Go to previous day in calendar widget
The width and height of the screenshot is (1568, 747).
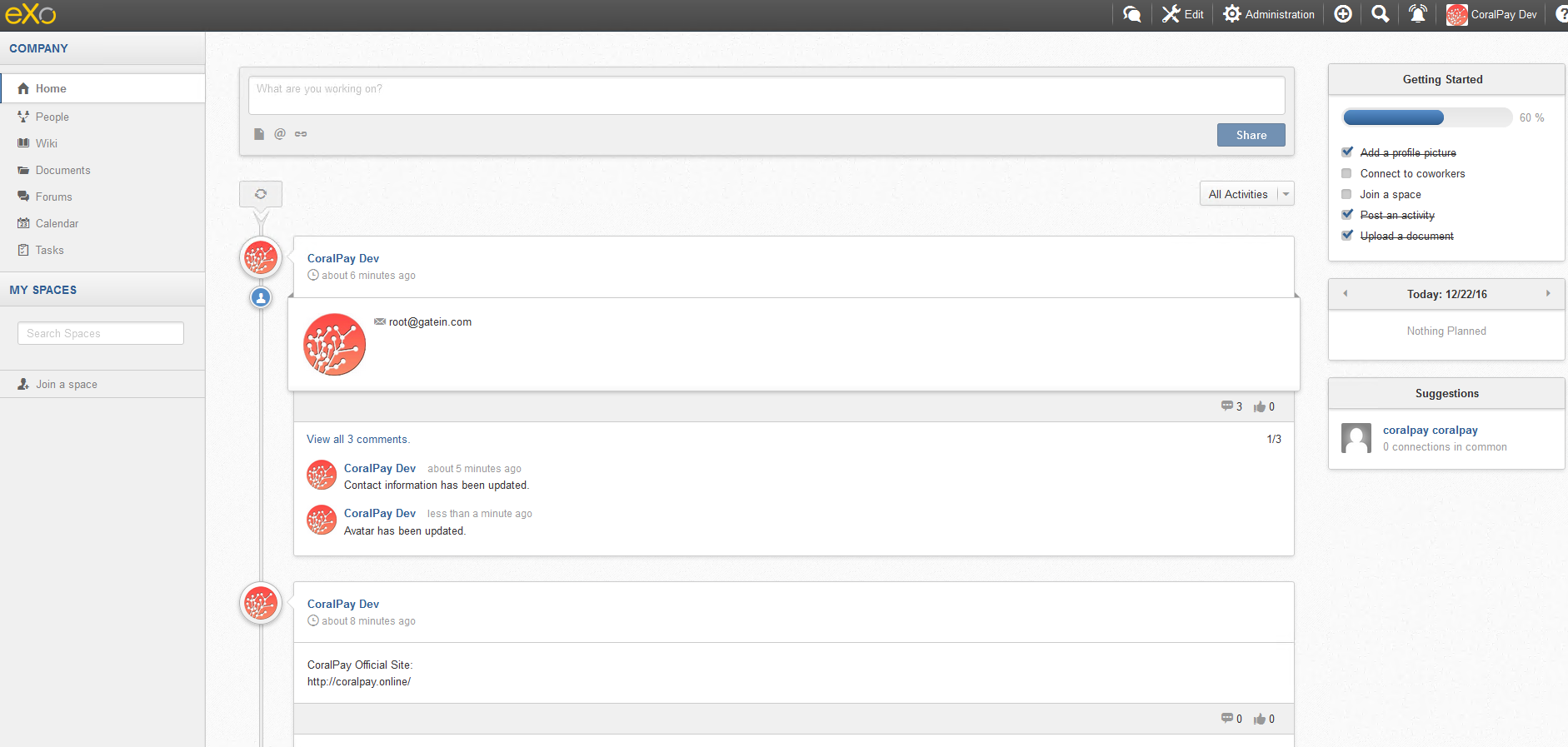1345,293
